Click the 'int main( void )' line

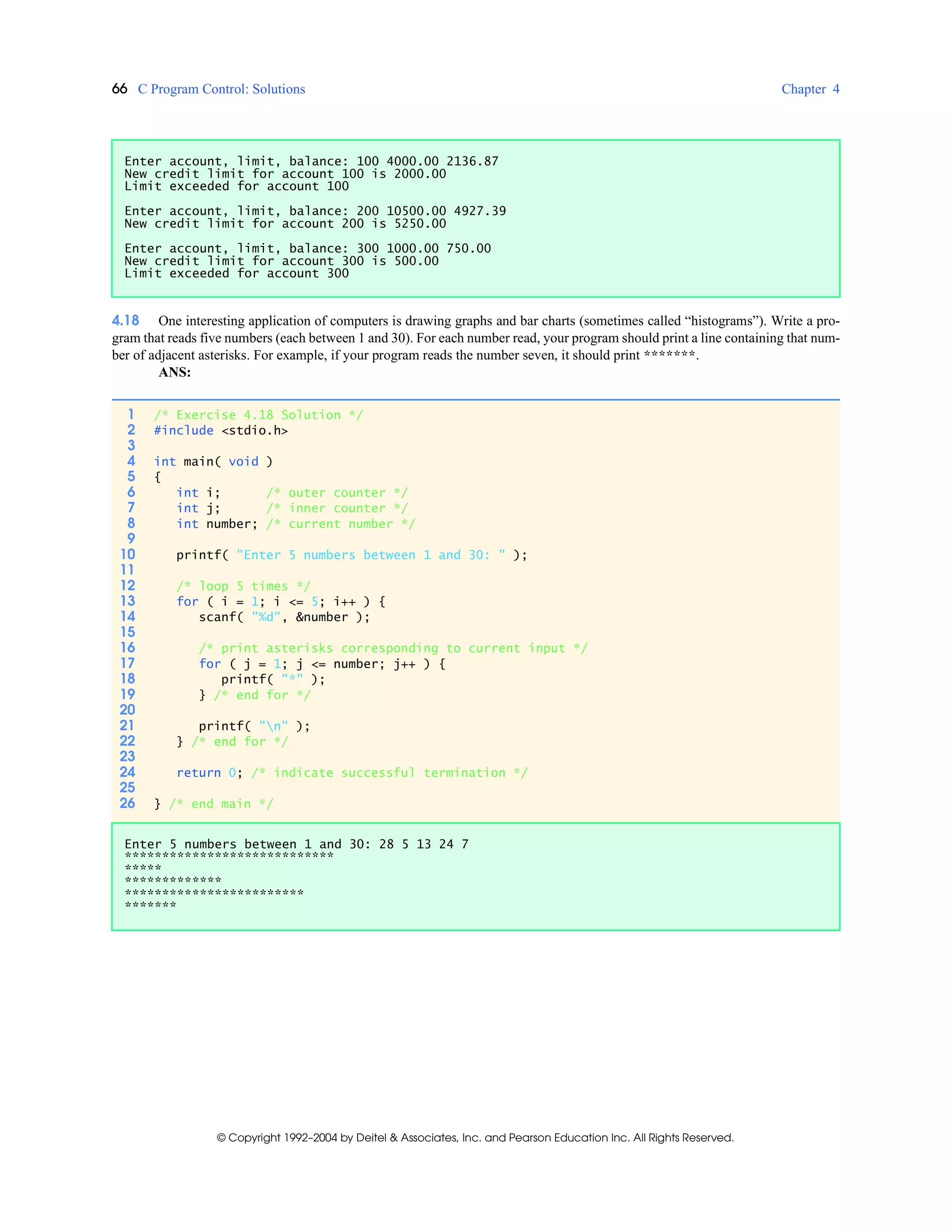point(213,462)
